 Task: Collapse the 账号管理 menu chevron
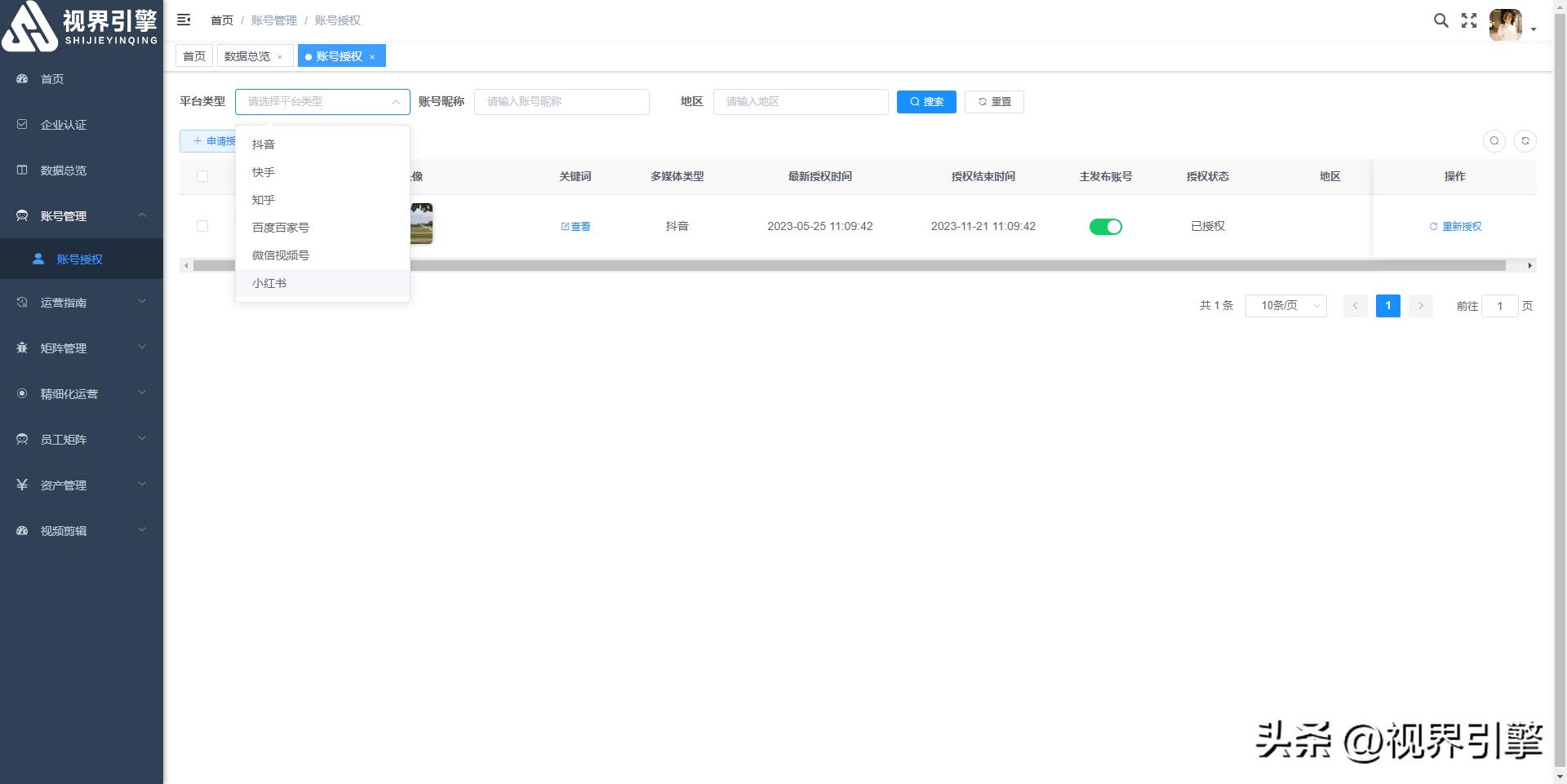(x=140, y=215)
